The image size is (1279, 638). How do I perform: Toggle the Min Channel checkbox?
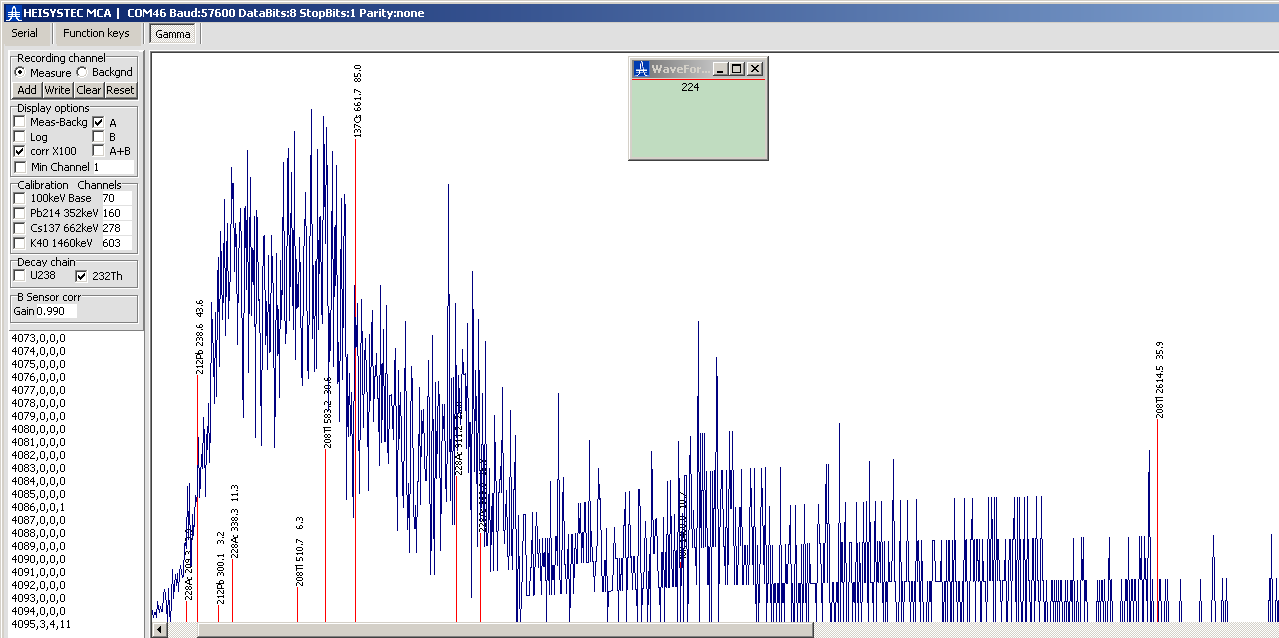20,167
